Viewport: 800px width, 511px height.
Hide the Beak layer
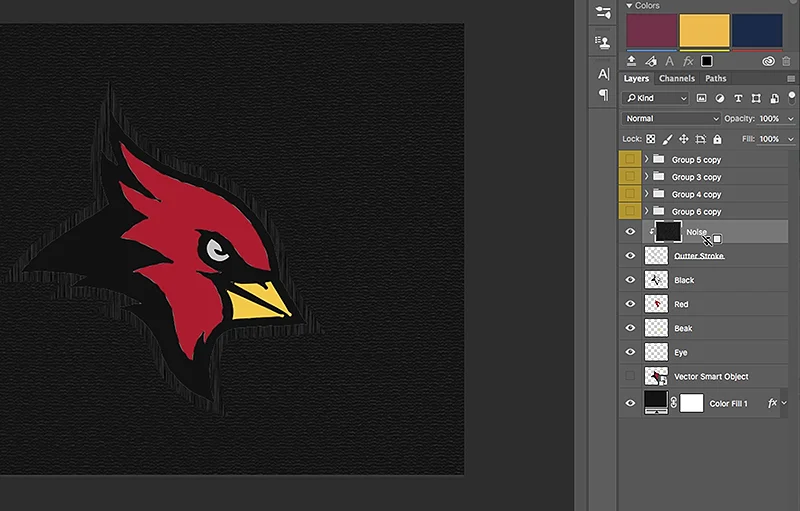(630, 328)
